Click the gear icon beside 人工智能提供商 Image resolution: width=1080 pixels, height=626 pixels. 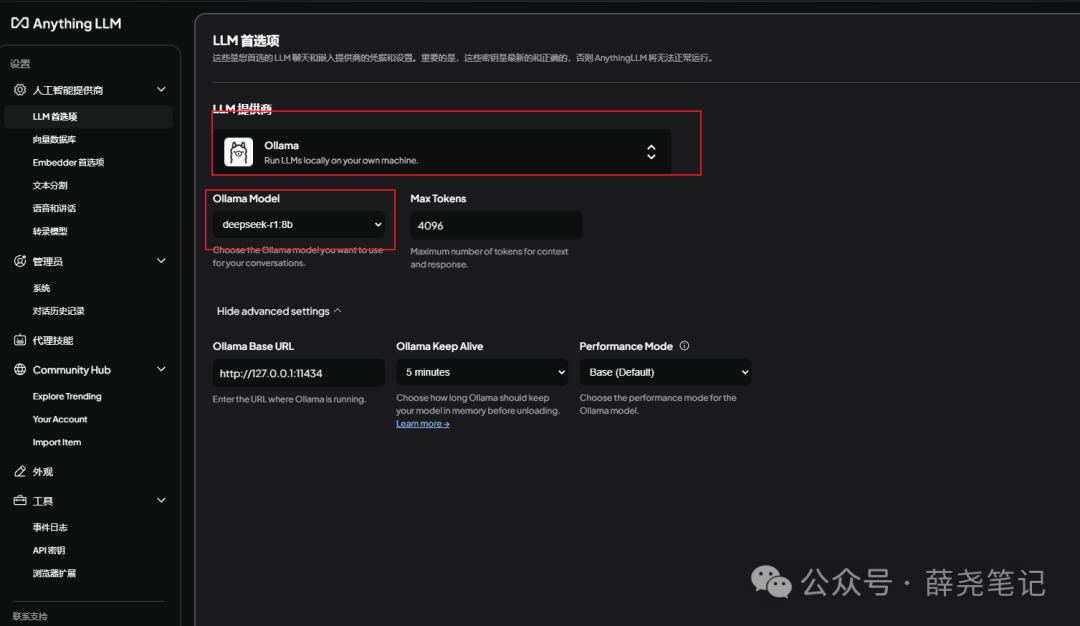(x=20, y=90)
